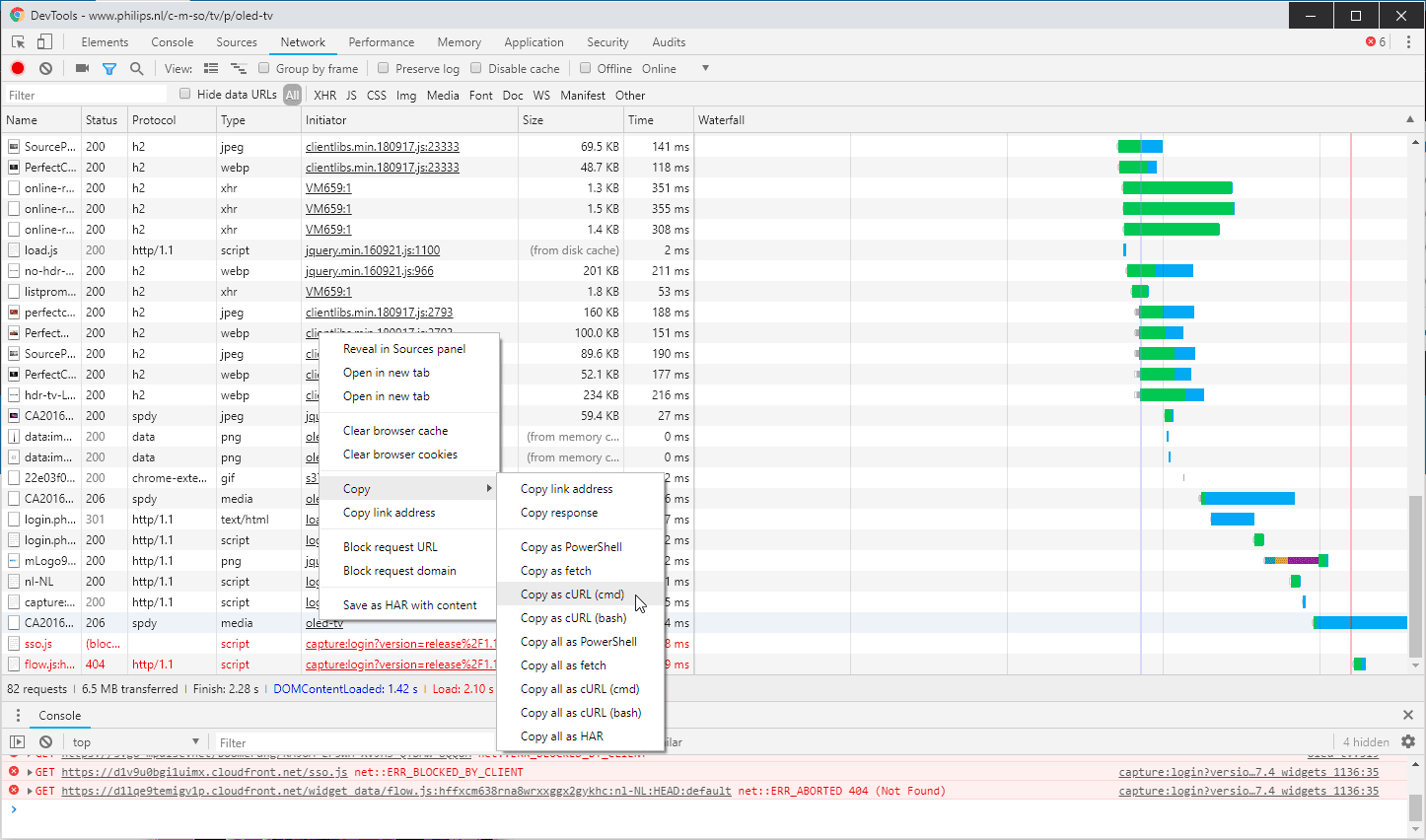Enable Hide data URLs

pos(184,94)
